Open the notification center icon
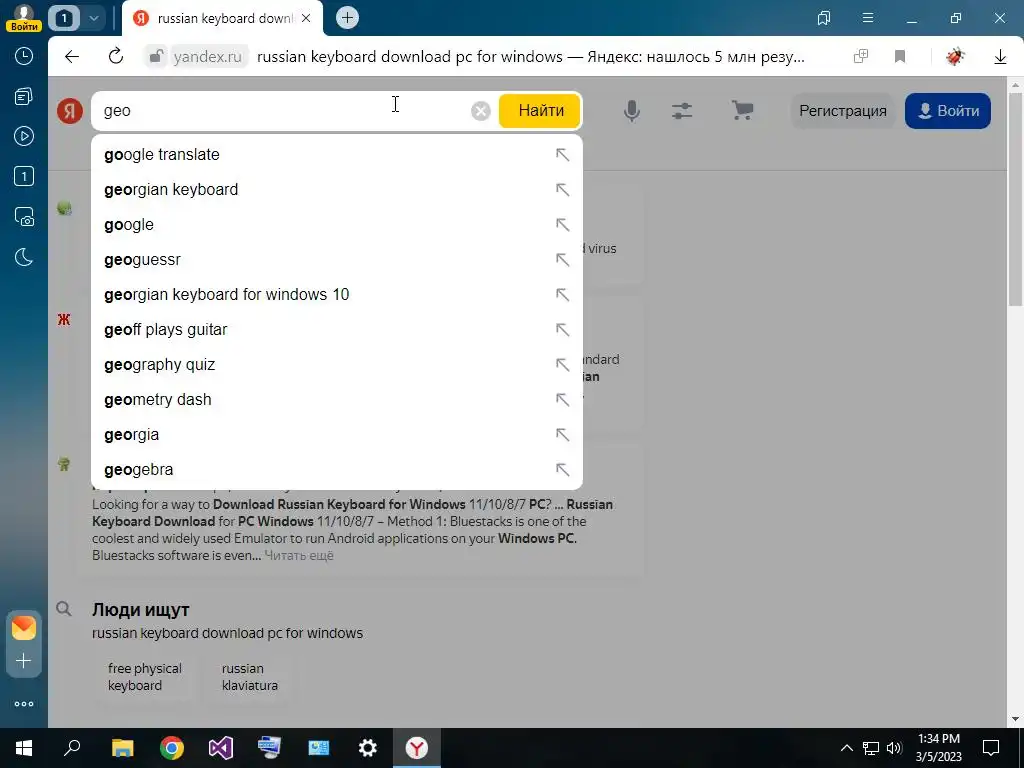The height and width of the screenshot is (768, 1024). [991, 748]
